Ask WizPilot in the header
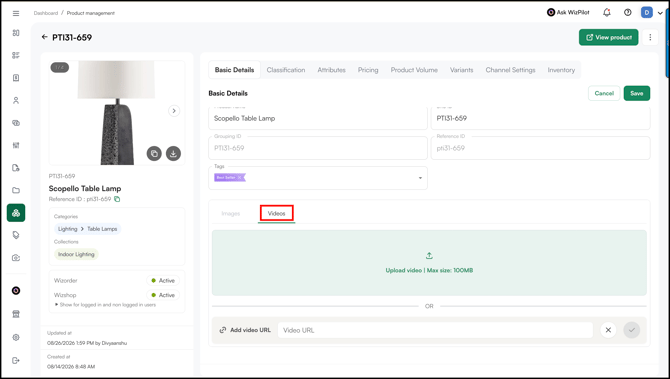The width and height of the screenshot is (670, 379). click(x=568, y=13)
